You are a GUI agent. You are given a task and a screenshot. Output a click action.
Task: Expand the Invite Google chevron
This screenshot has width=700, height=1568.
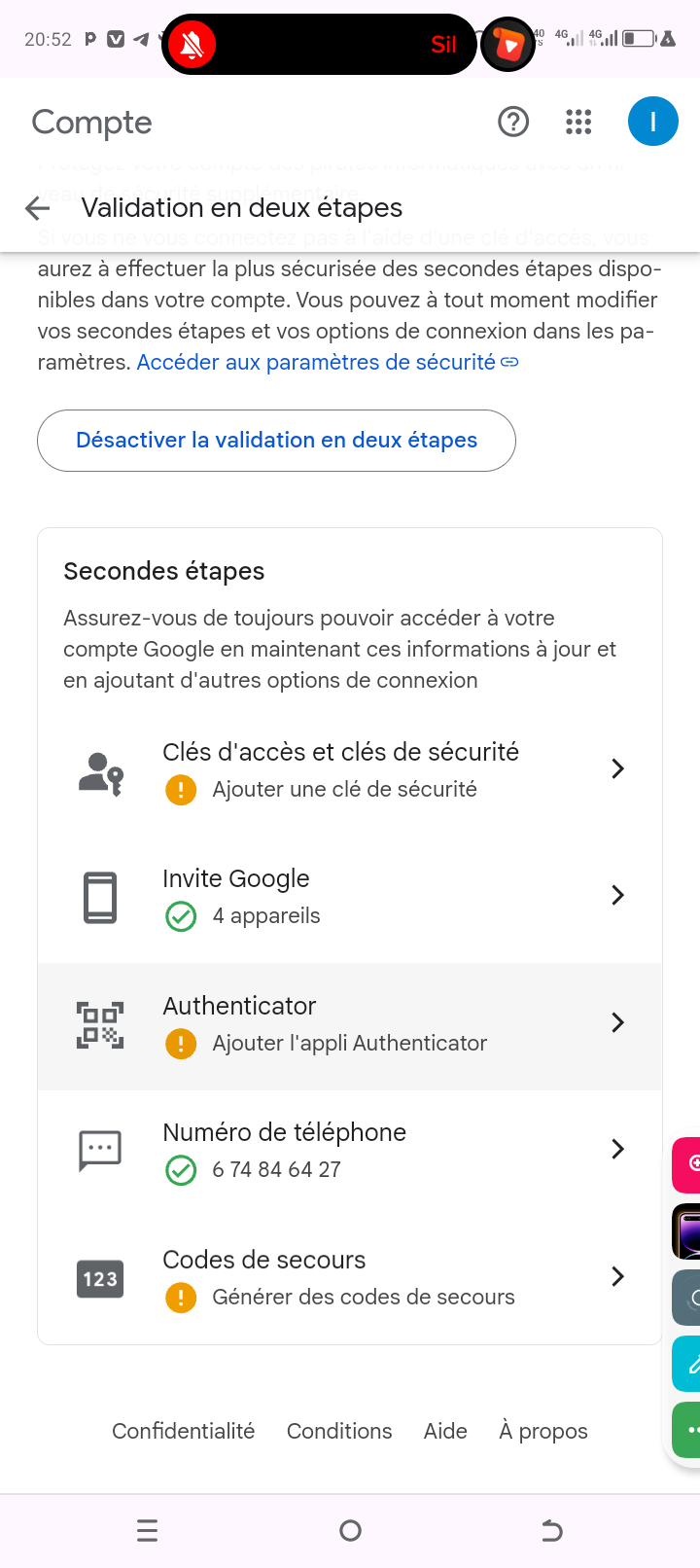(x=617, y=895)
